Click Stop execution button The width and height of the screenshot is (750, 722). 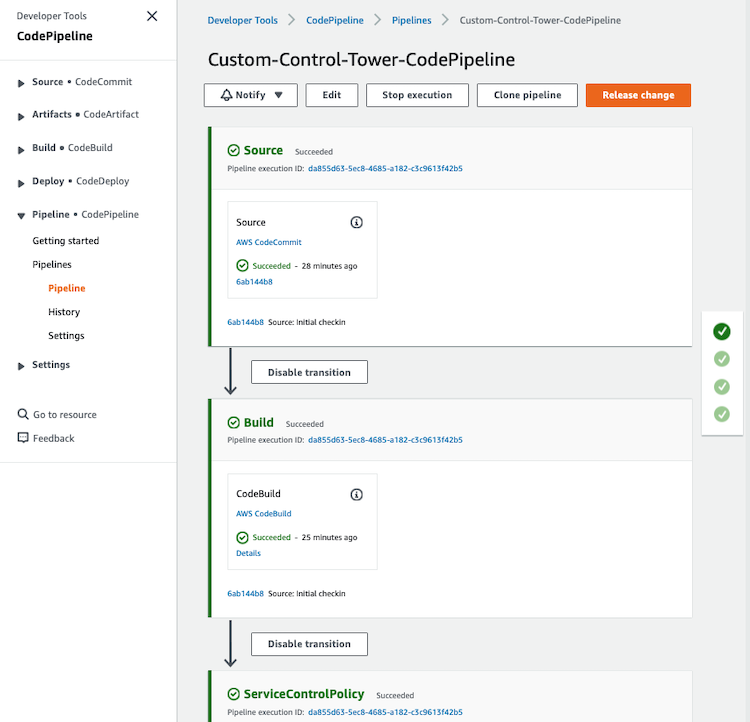[417, 95]
